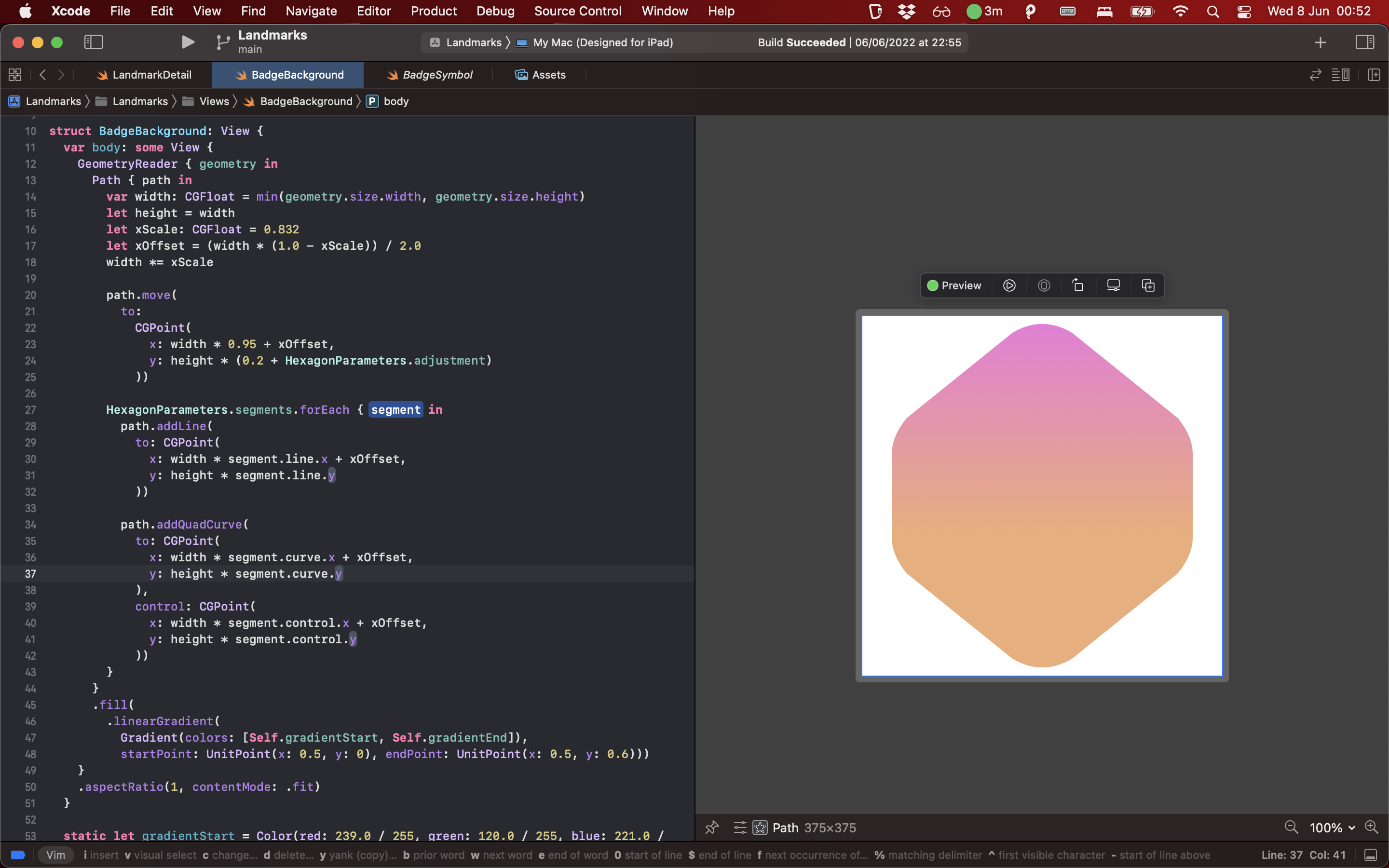Click the Source Control menu

pyautogui.click(x=577, y=11)
